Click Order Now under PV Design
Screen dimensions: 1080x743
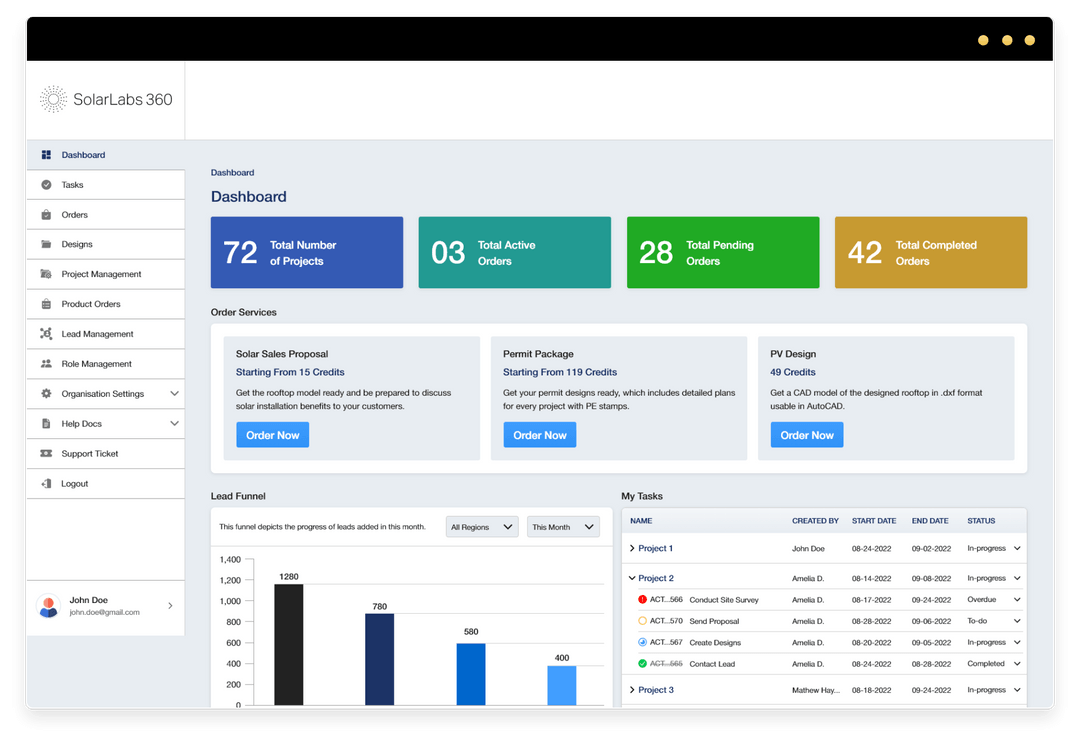point(806,435)
